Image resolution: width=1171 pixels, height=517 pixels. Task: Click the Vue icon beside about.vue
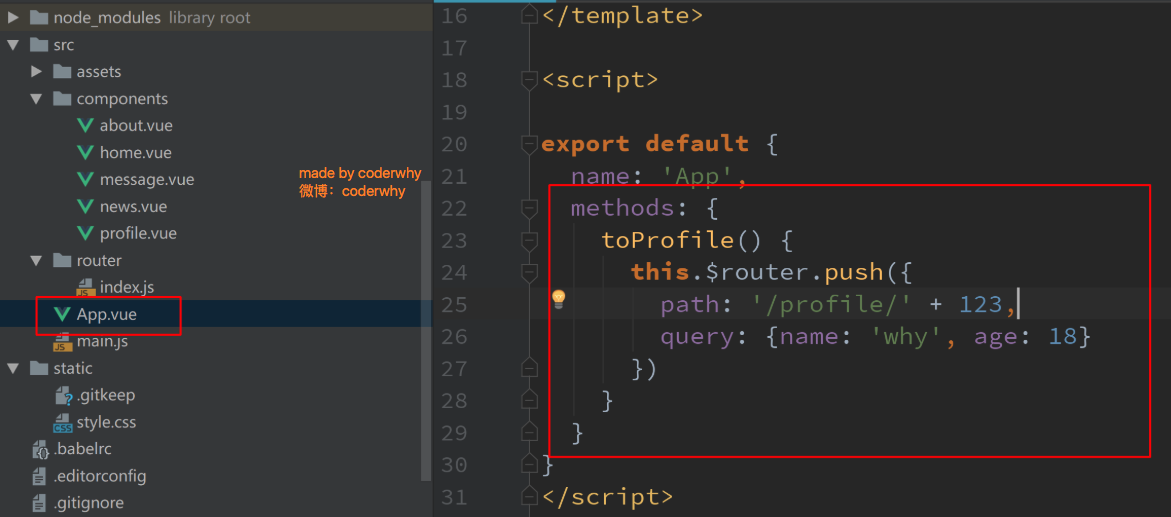85,126
